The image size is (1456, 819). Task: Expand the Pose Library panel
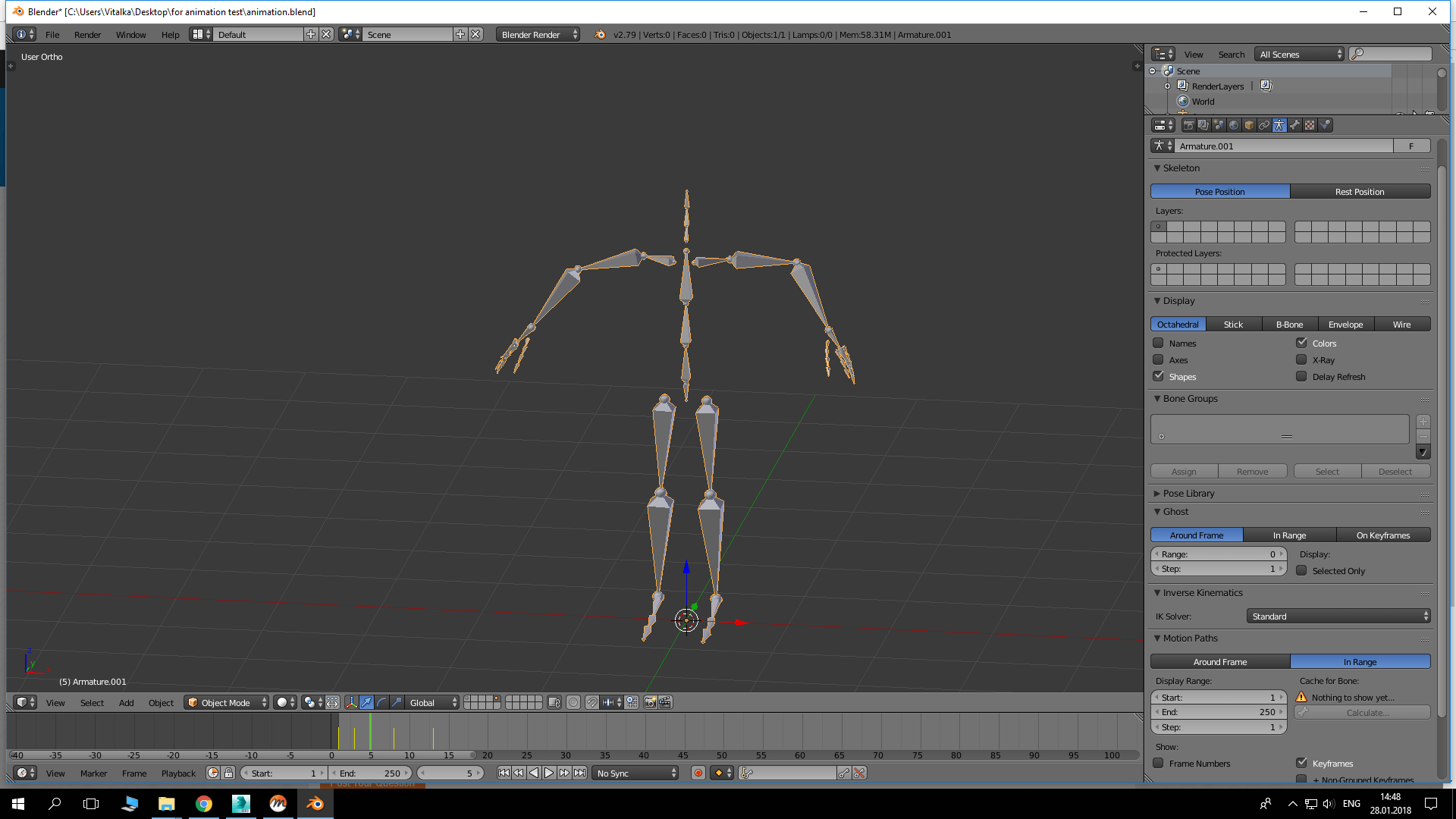[x=1188, y=493]
